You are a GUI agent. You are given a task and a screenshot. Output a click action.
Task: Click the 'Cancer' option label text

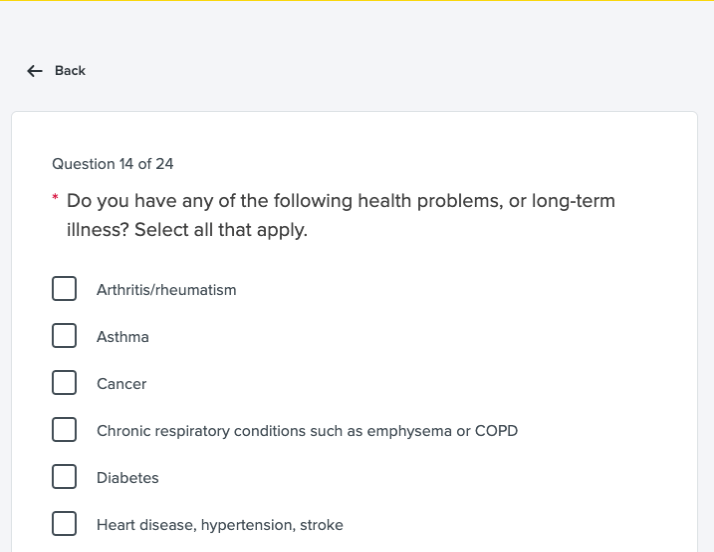121,384
